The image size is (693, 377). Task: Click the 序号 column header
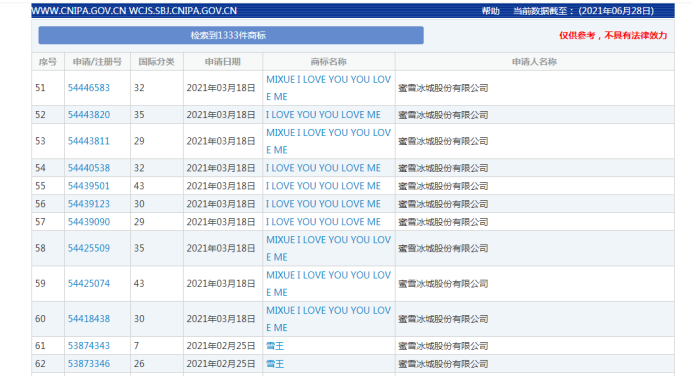(x=48, y=62)
